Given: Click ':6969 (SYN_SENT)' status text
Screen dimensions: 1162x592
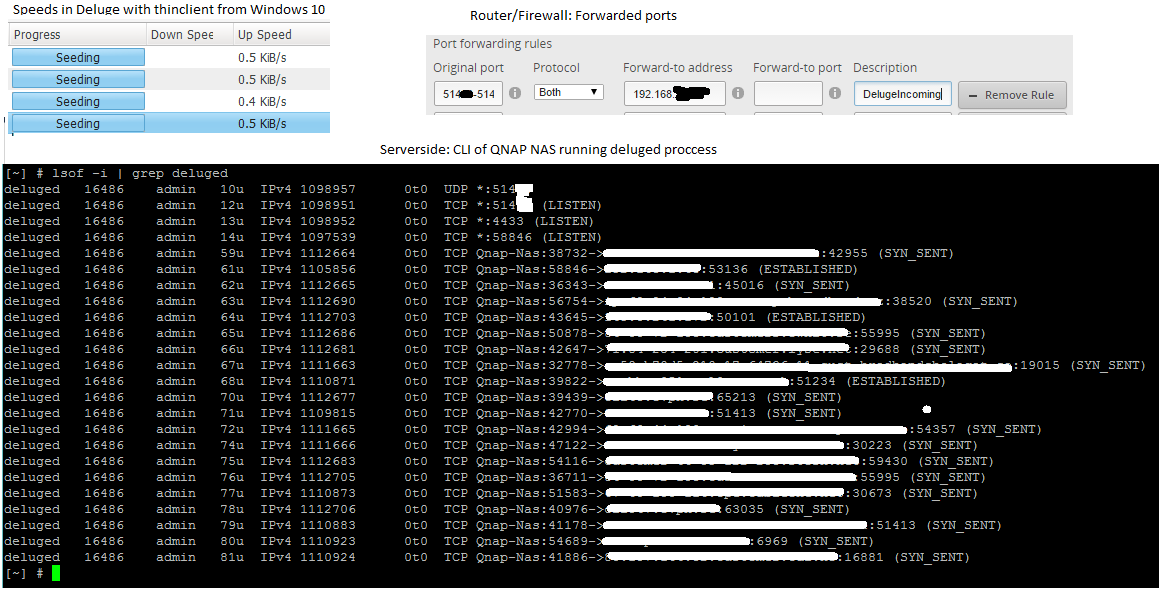Looking at the screenshot, I should pyautogui.click(x=811, y=542).
